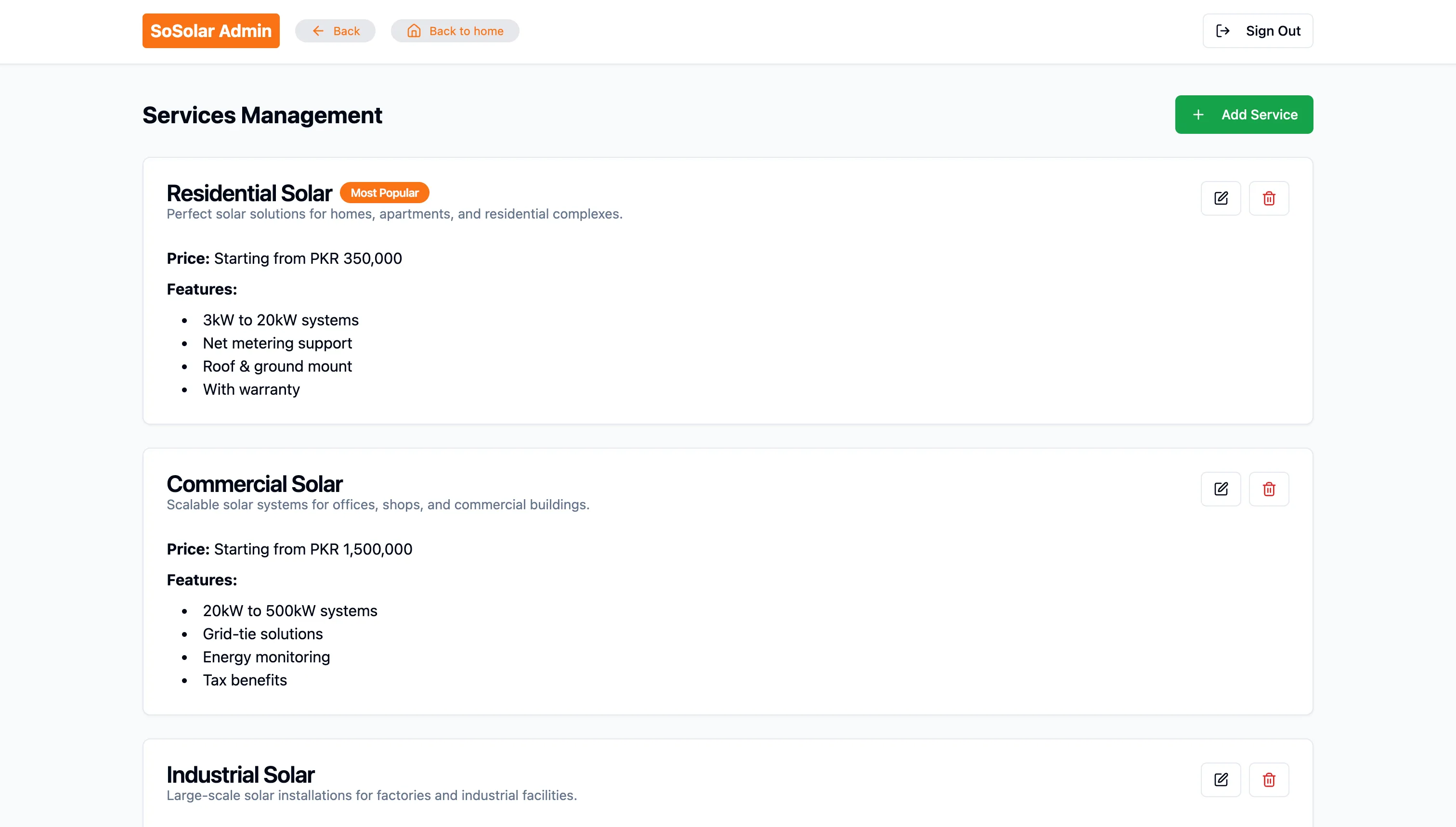The width and height of the screenshot is (1456, 827).
Task: Go back using the Back button
Action: tap(335, 31)
